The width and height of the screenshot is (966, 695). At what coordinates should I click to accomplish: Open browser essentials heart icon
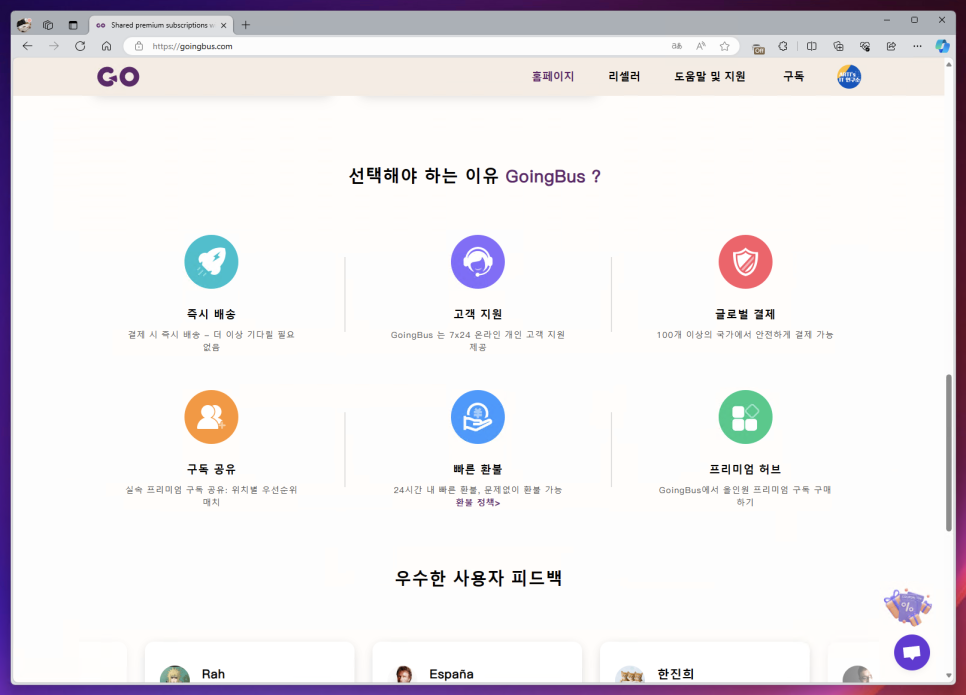click(865, 46)
